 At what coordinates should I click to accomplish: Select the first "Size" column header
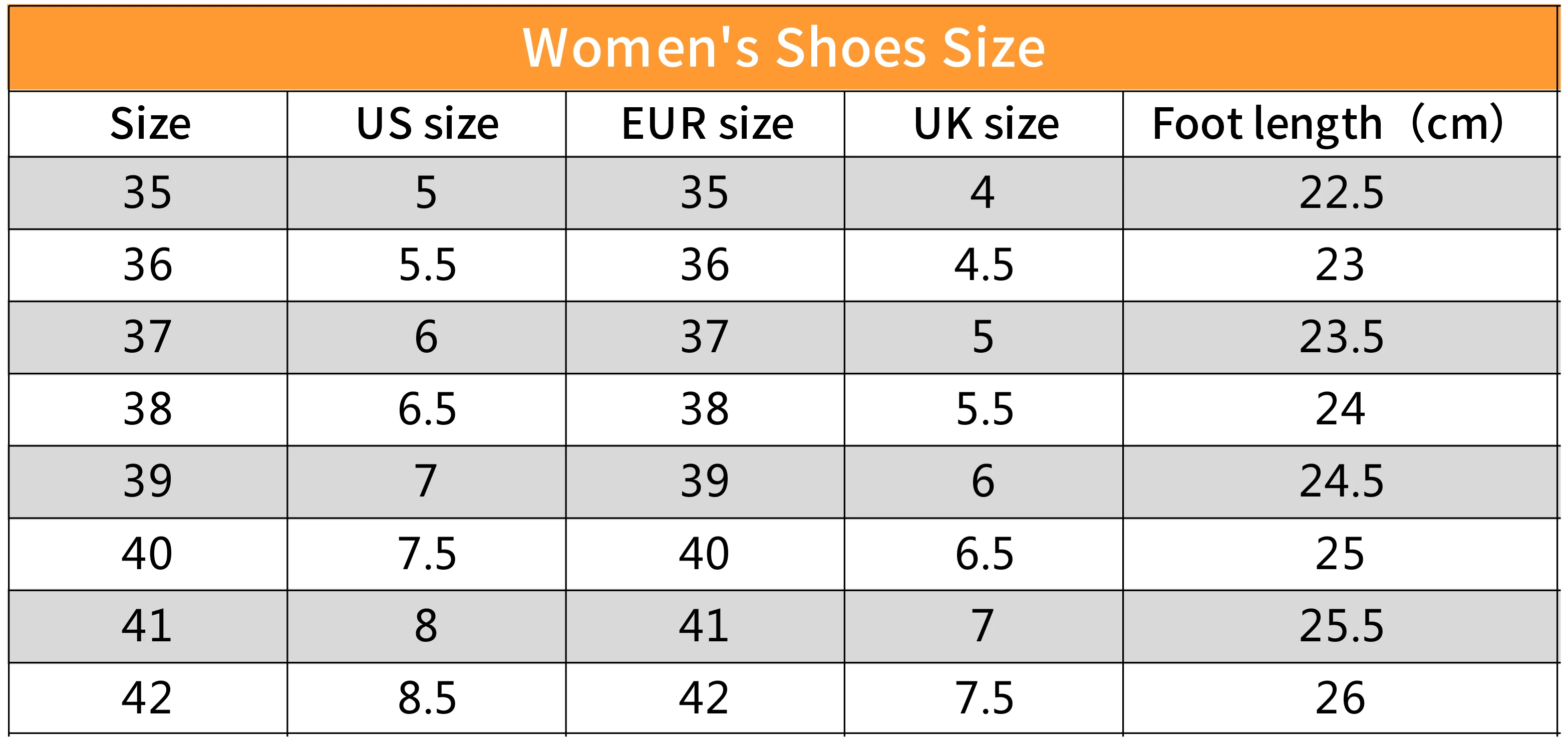click(150, 124)
